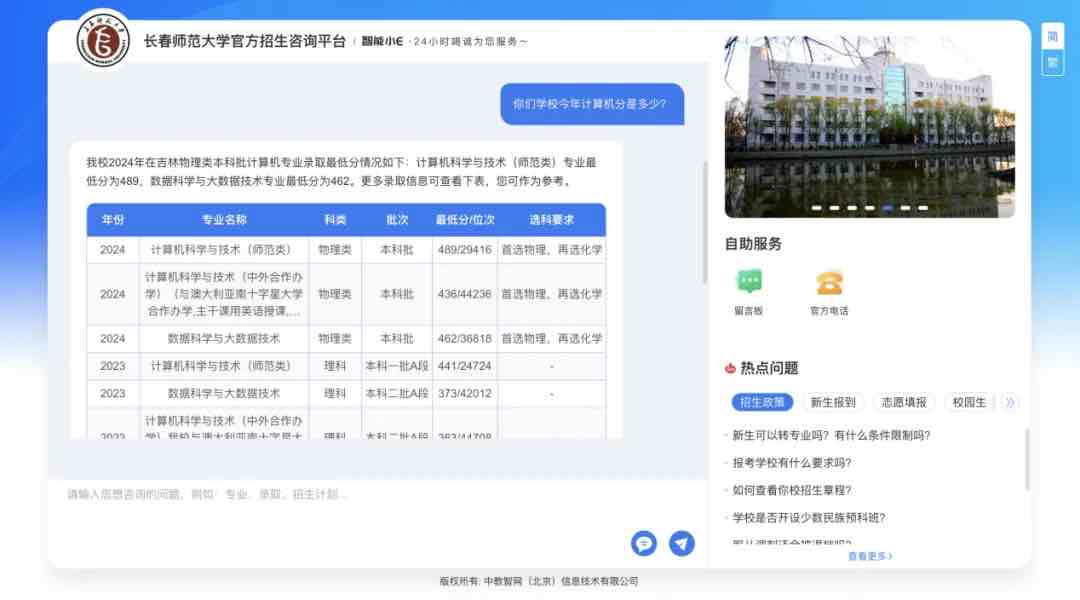Open question 报考学校有什么要求吗？
The height and width of the screenshot is (600, 1080).
tap(792, 463)
